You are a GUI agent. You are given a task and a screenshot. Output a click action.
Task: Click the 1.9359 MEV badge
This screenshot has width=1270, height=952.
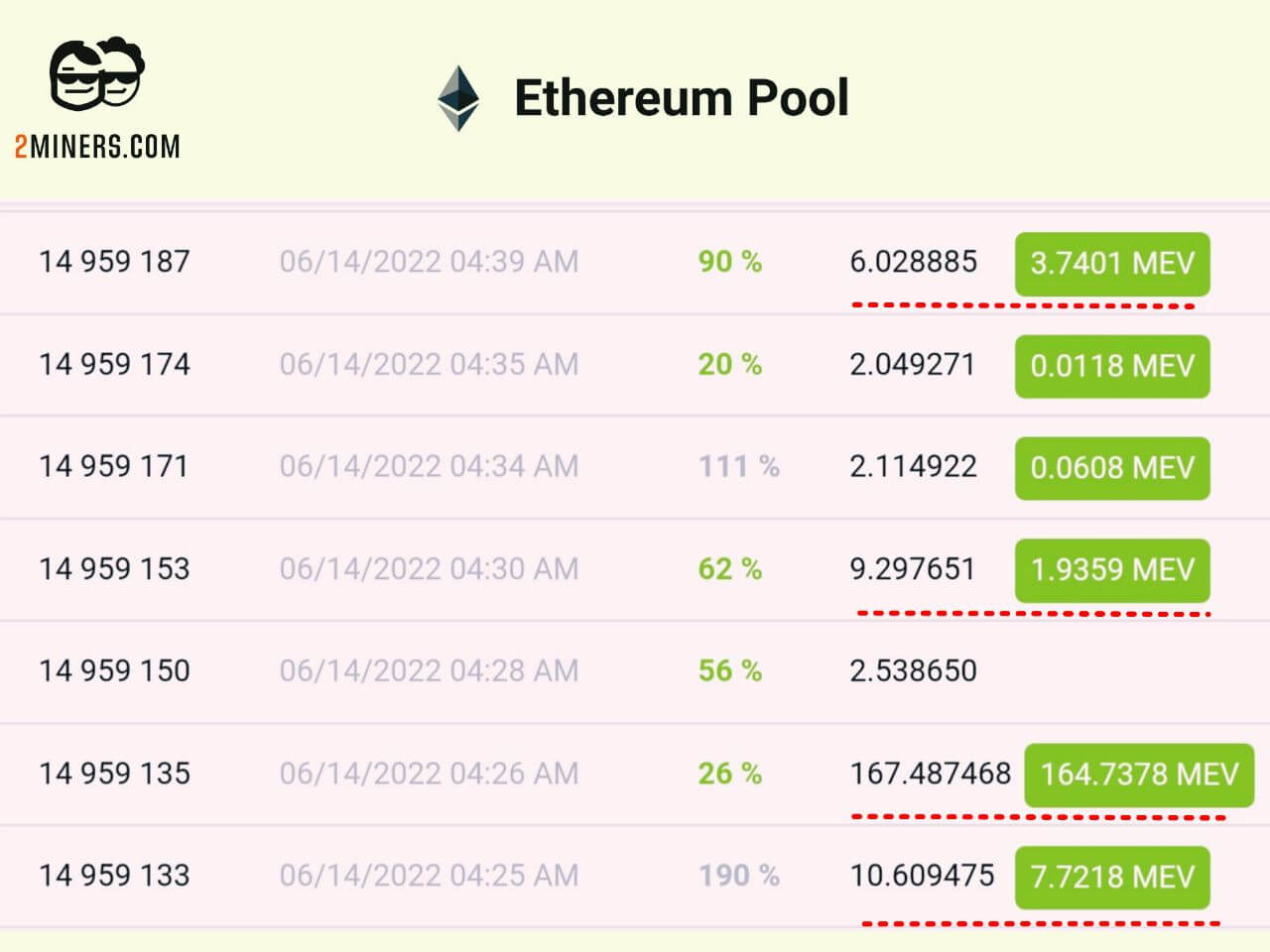tap(1111, 569)
